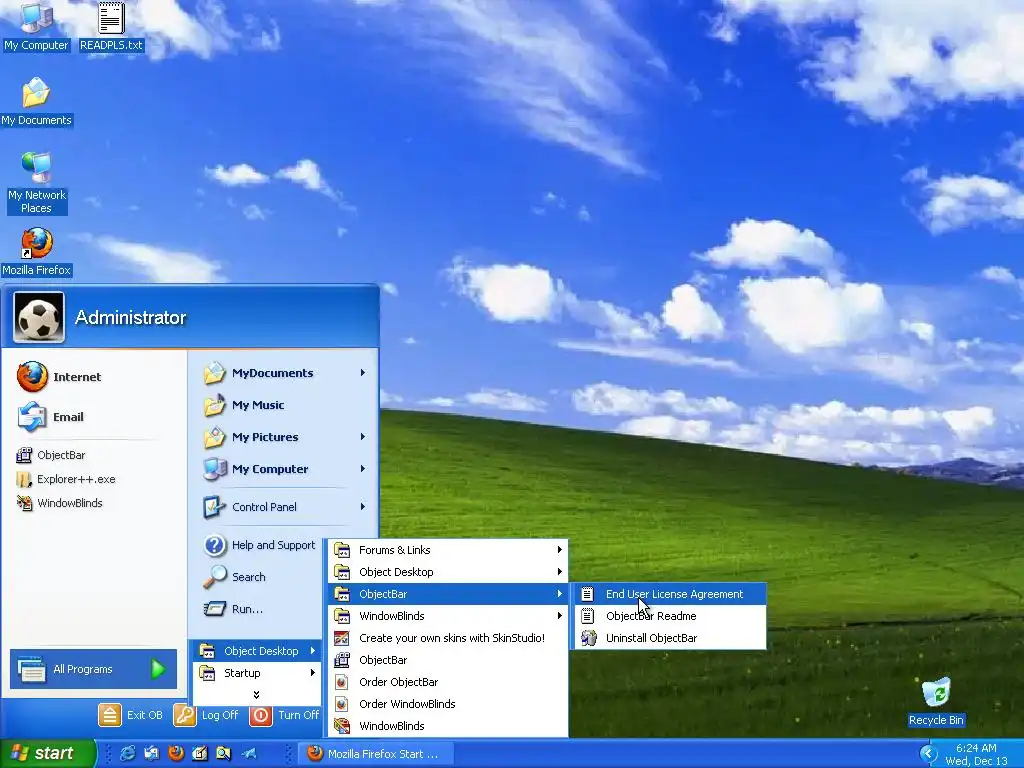Click the magnifier folder quick launch icon
The image size is (1024, 768).
click(x=223, y=754)
